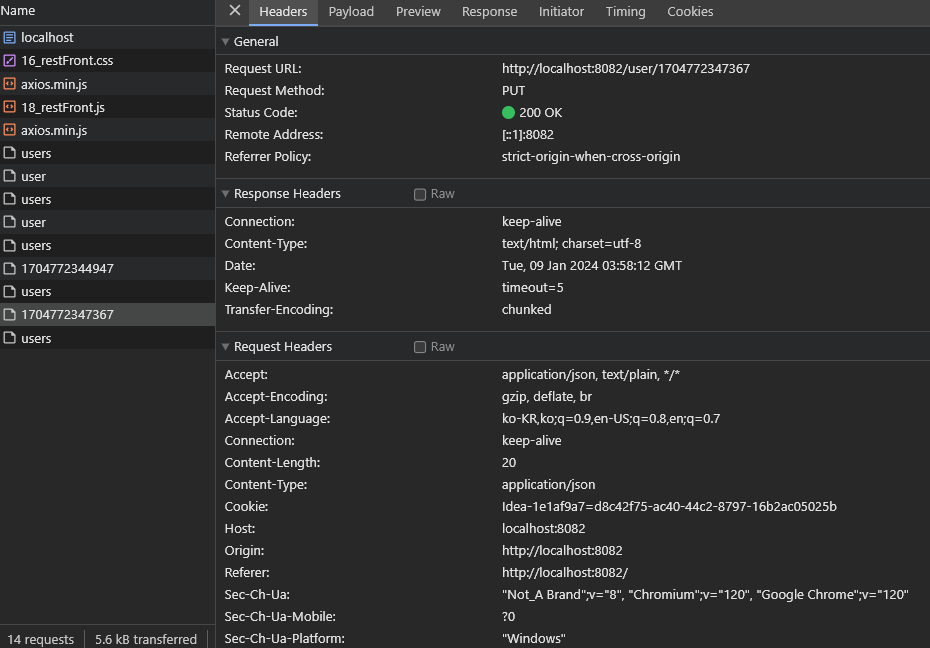The image size is (930, 648).
Task: Click the timeout=5 Keep-Alive value
Action: coord(532,288)
